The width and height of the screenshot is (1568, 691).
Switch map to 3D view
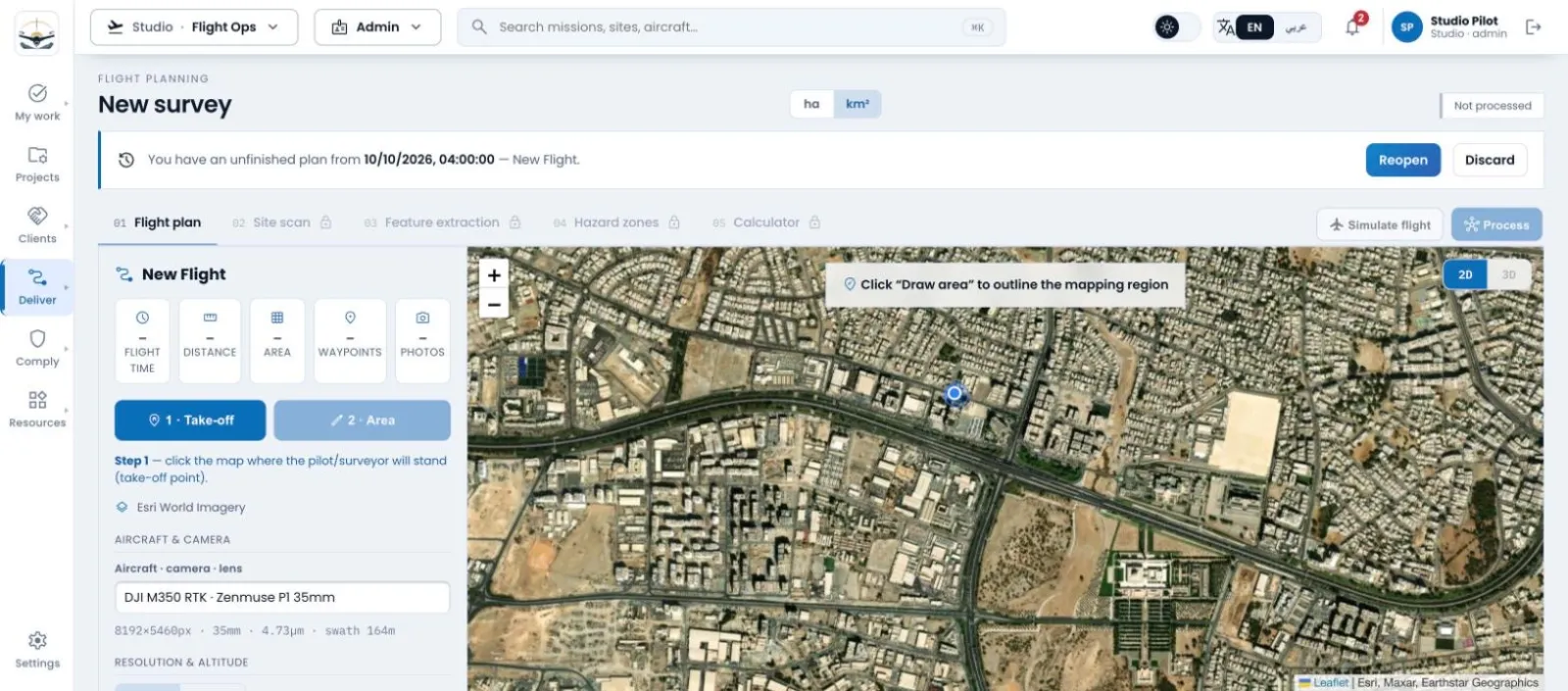1509,274
